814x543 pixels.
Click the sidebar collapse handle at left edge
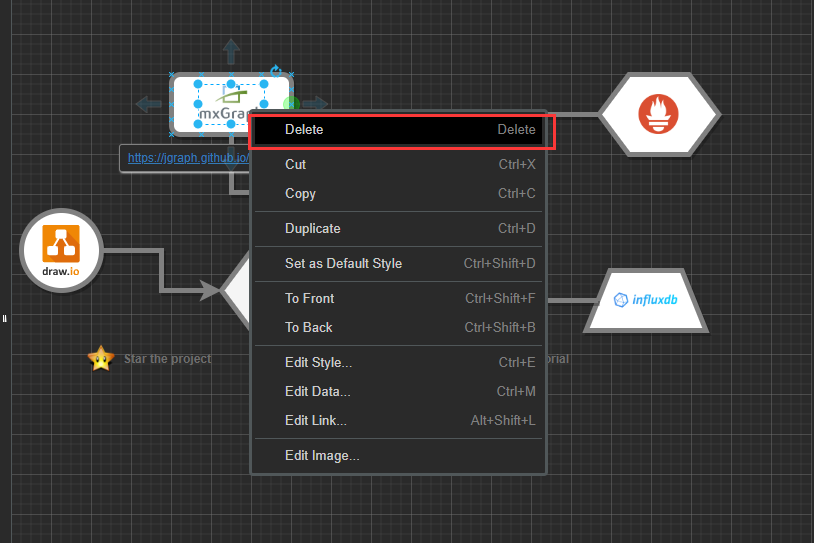[x=5, y=319]
